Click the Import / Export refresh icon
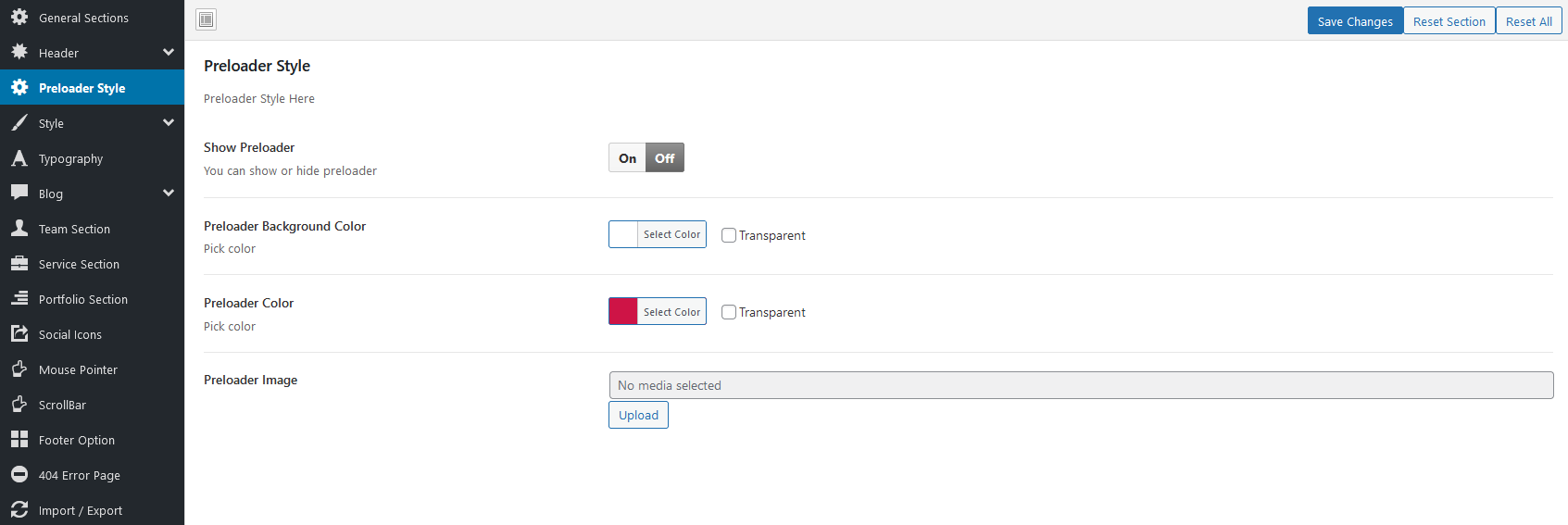Screen dimensions: 1568x525 point(19,510)
